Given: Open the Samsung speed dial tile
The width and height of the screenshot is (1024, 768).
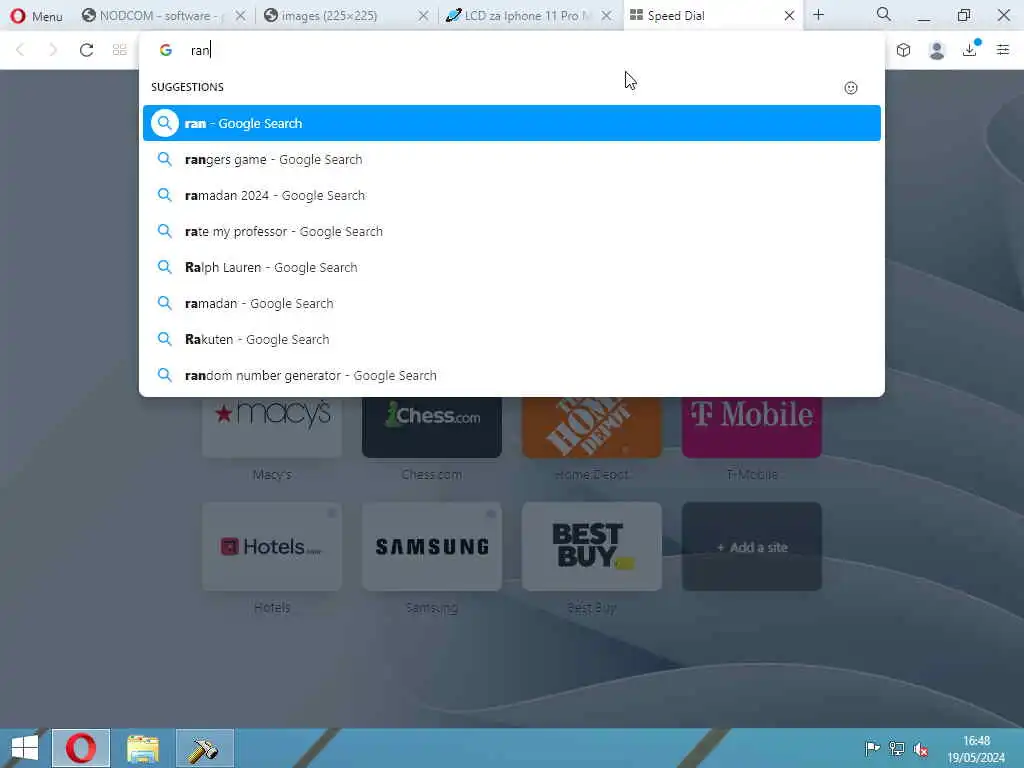Looking at the screenshot, I should coord(432,547).
